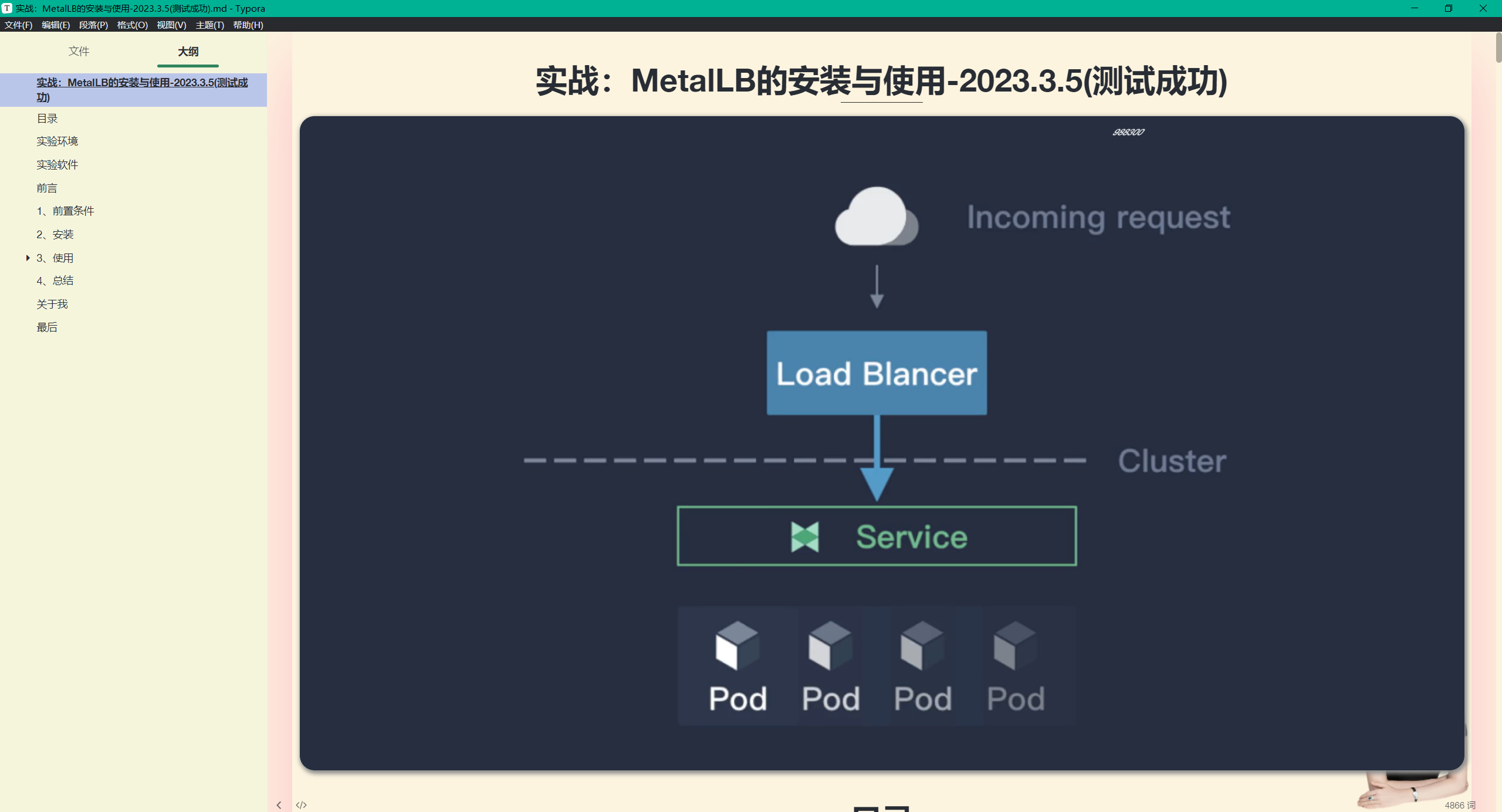1502x812 pixels.
Task: Restore down the Typora window
Action: tap(1449, 8)
